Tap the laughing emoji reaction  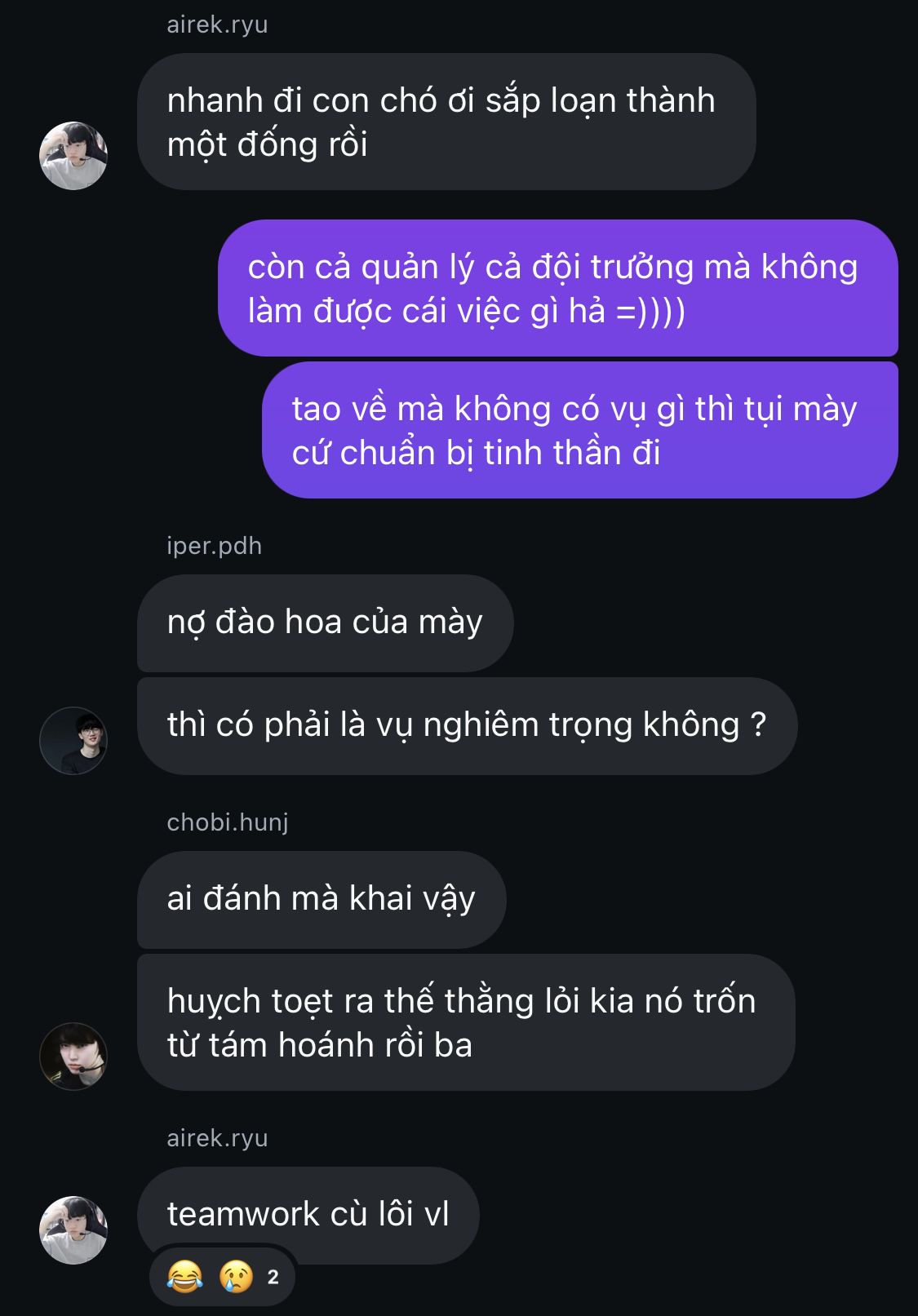coord(184,1276)
